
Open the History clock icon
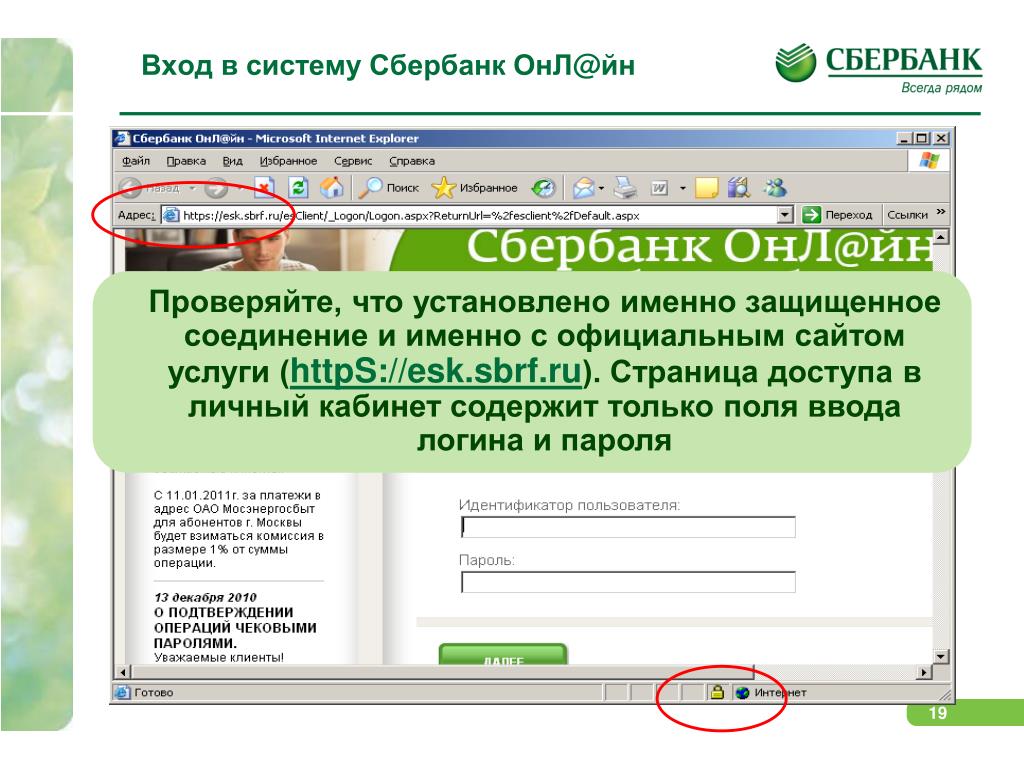tap(543, 188)
